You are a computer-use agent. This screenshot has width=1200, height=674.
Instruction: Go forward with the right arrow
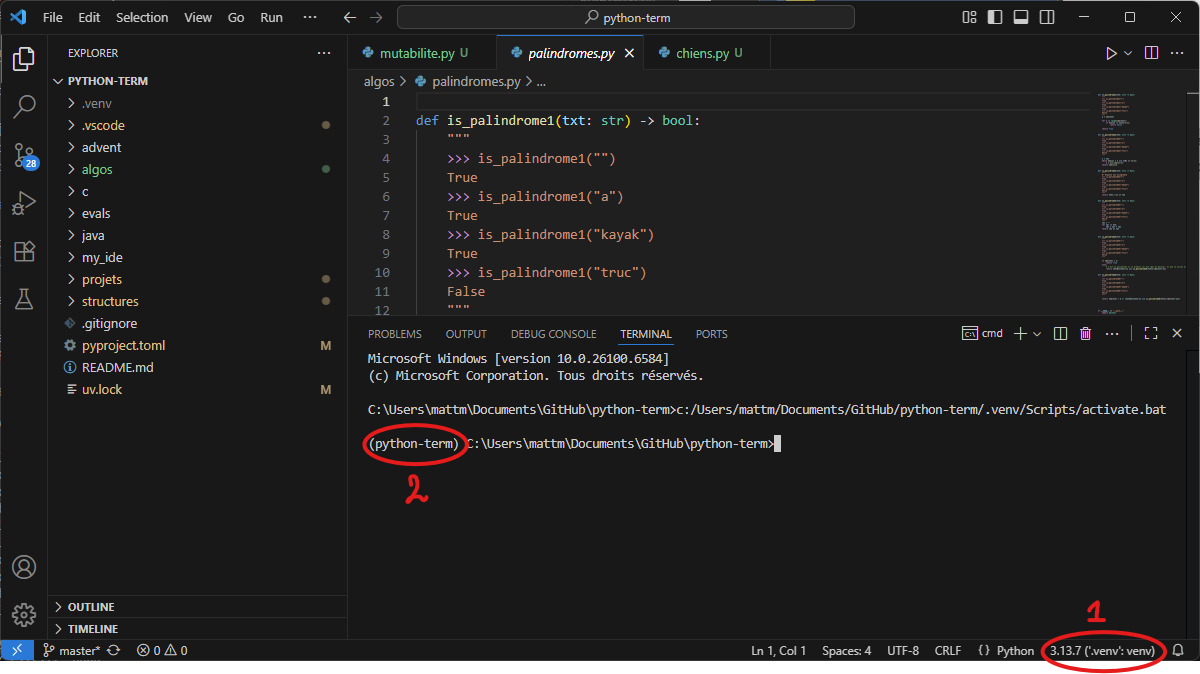click(377, 17)
